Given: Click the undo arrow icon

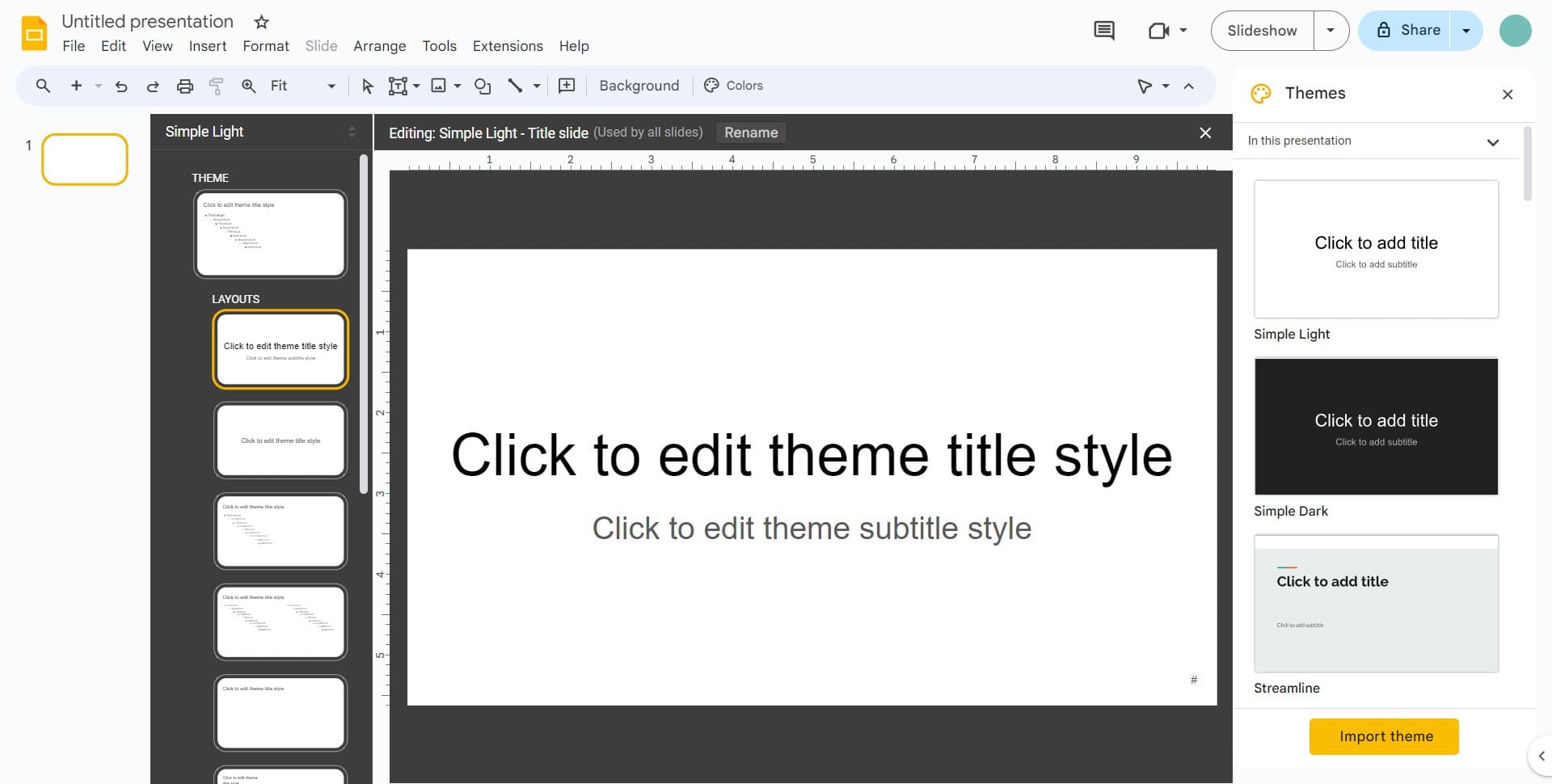Looking at the screenshot, I should (121, 86).
